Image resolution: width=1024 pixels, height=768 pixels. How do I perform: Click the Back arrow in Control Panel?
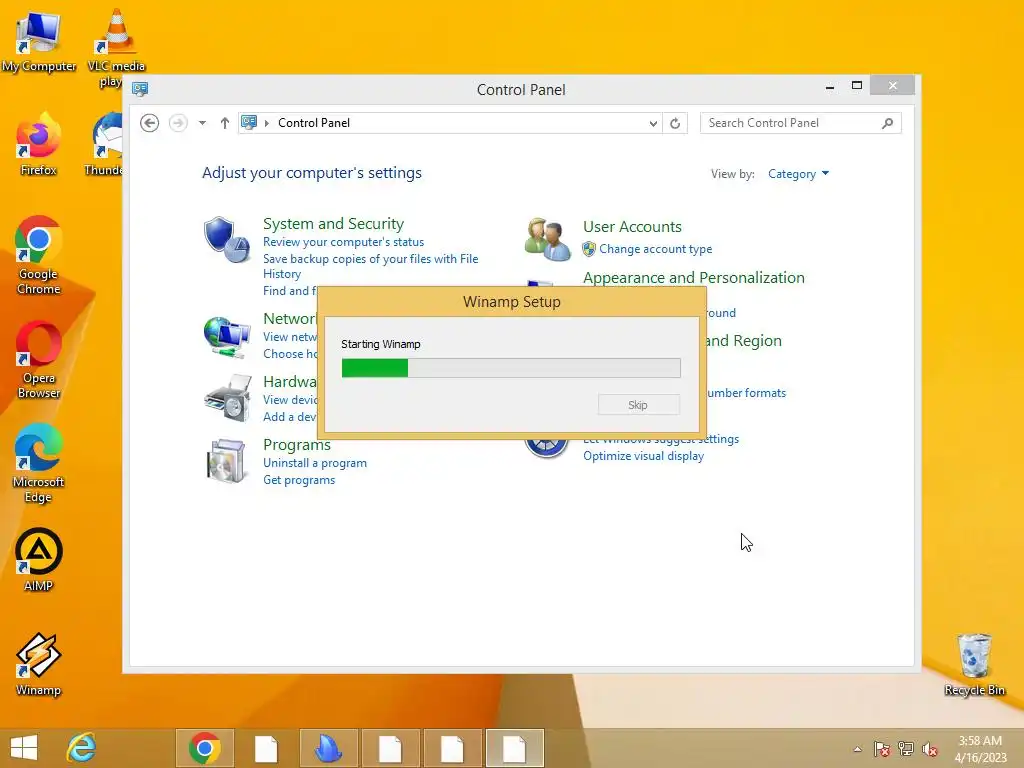(150, 123)
